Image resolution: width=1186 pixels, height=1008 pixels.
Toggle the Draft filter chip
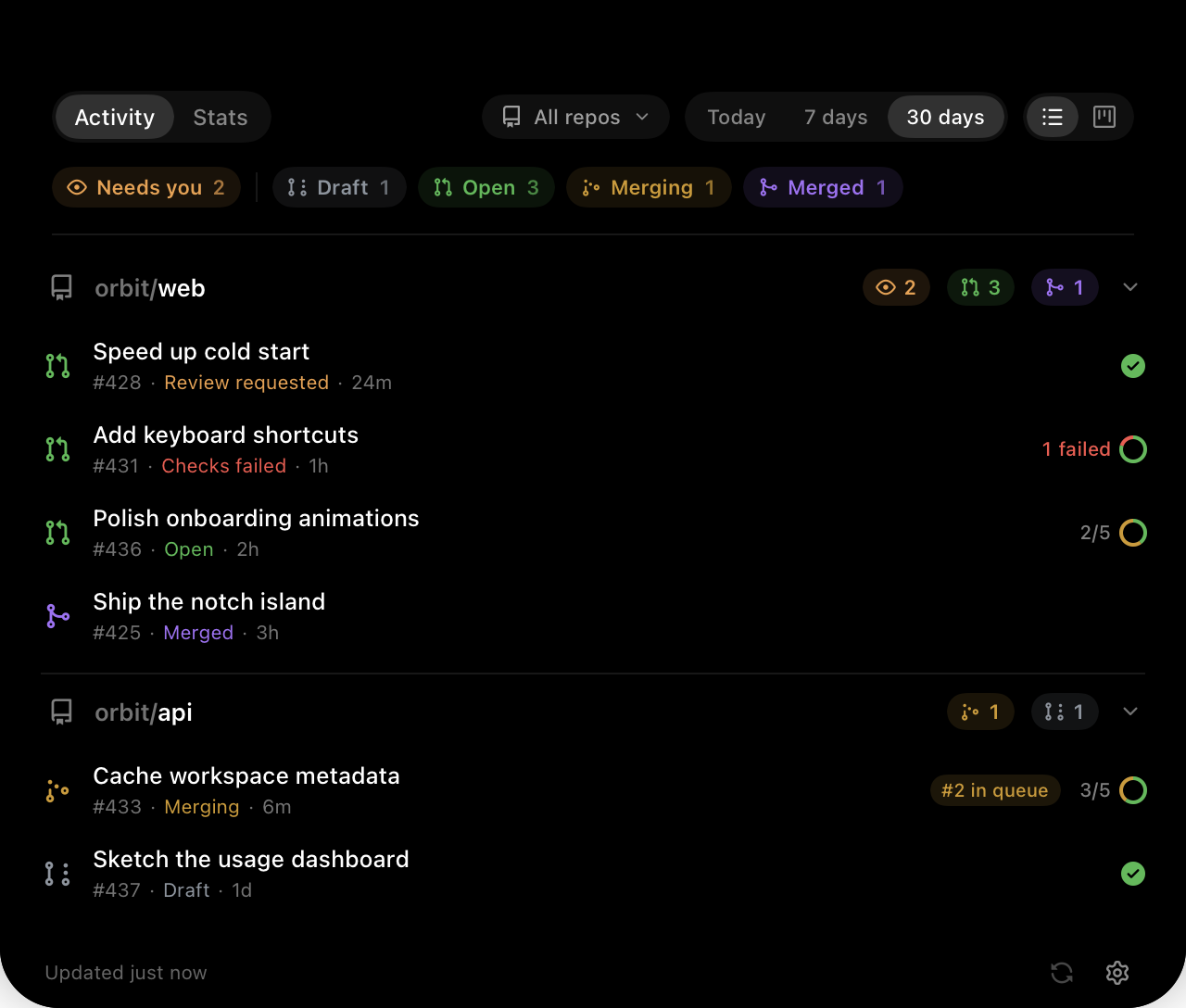point(339,187)
